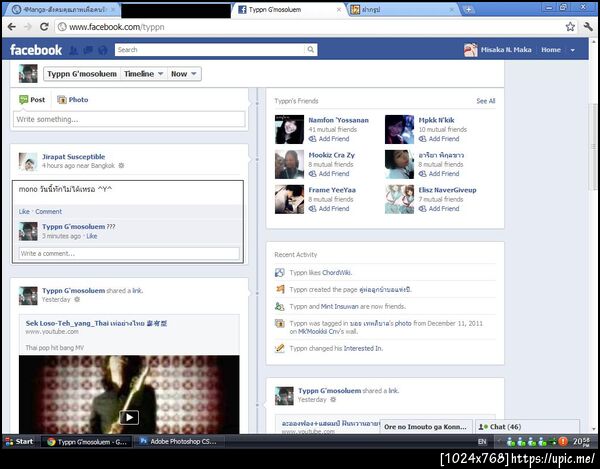
Task: Open Typpn's small profile picture in header
Action: (28, 74)
